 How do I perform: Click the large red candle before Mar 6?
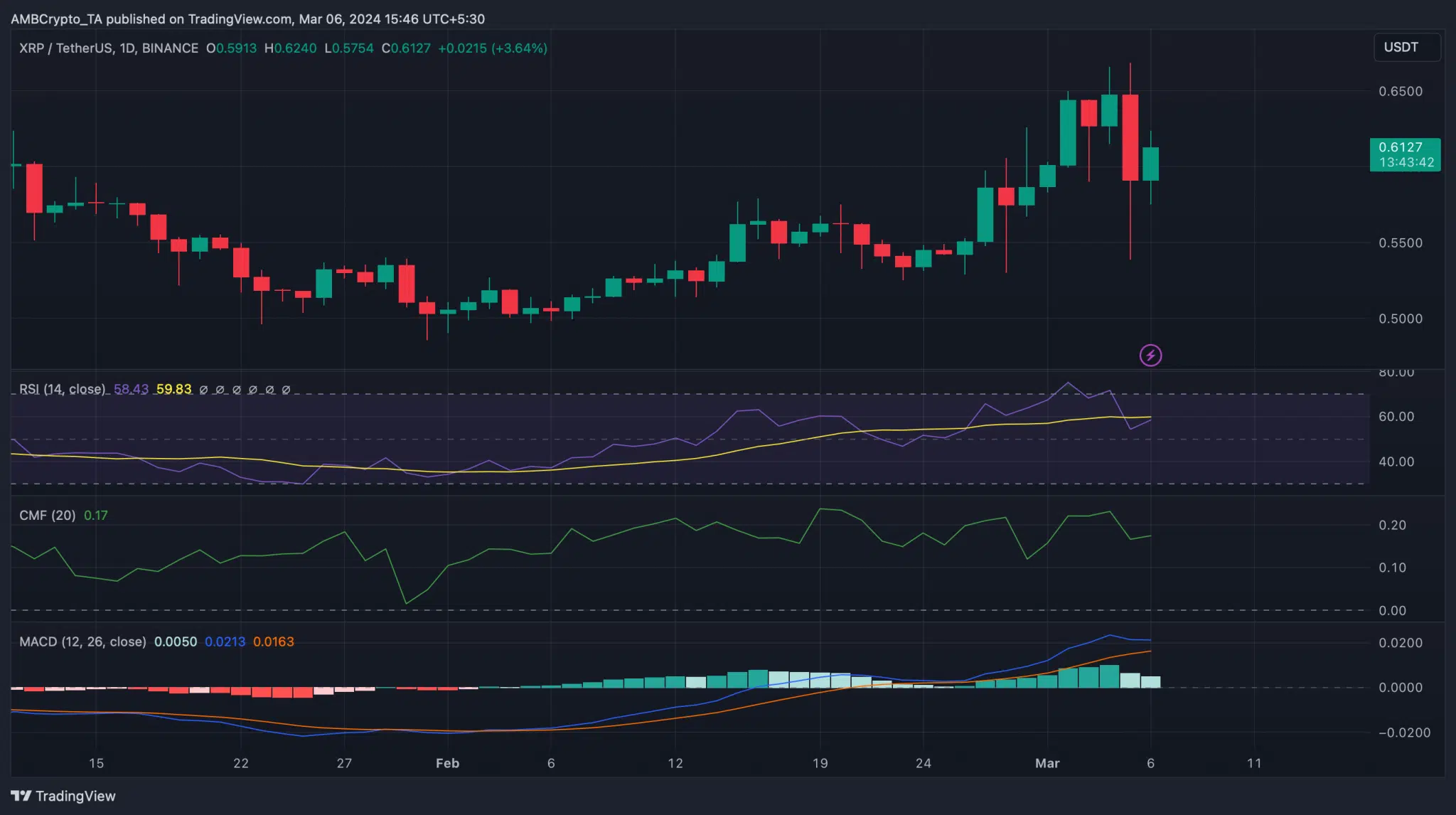tap(1130, 137)
